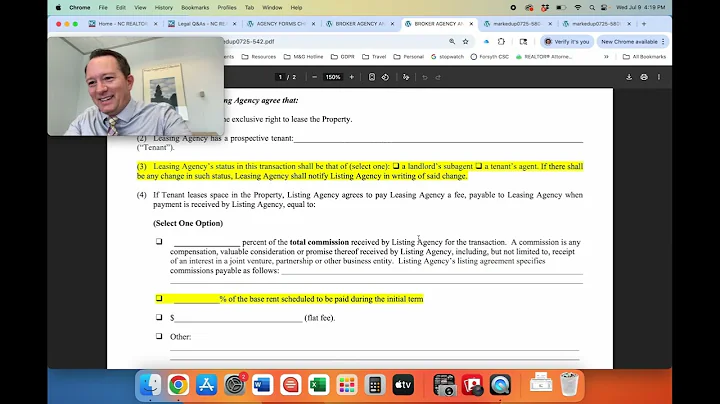
Task: Click the undo arrow in PDF toolbar
Action: (425, 77)
